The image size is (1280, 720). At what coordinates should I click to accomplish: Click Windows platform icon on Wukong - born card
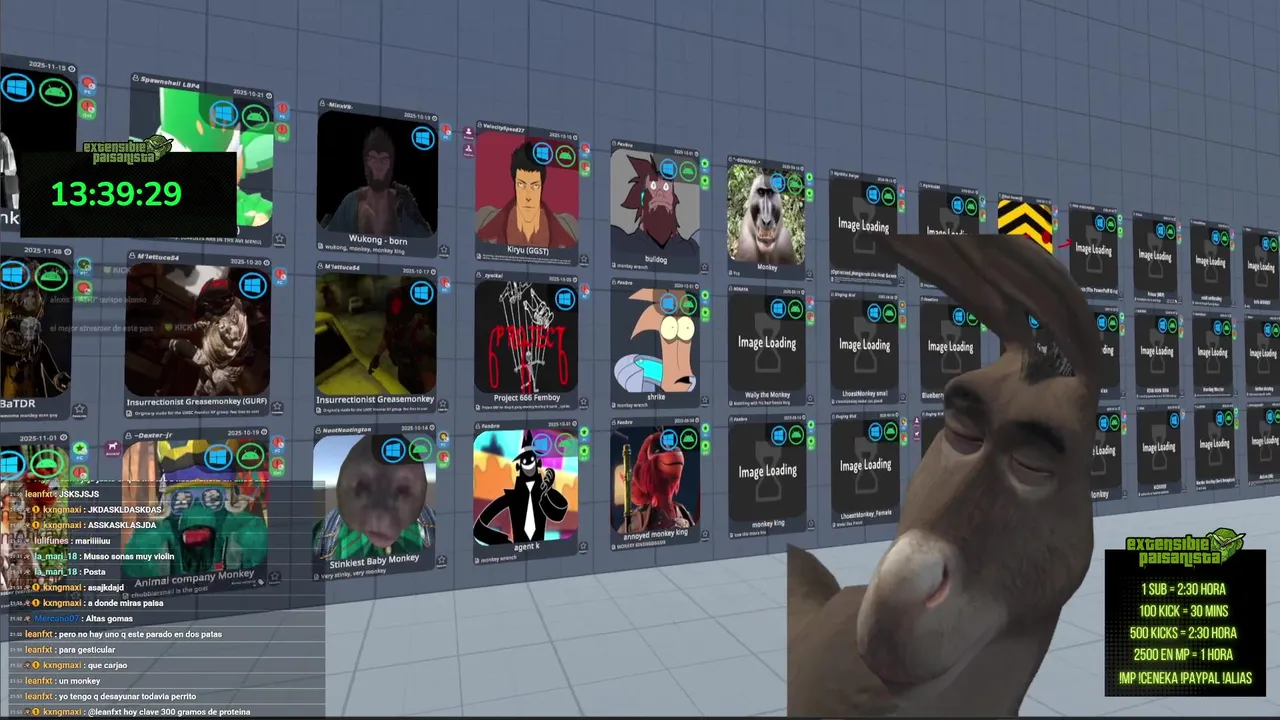(x=422, y=137)
